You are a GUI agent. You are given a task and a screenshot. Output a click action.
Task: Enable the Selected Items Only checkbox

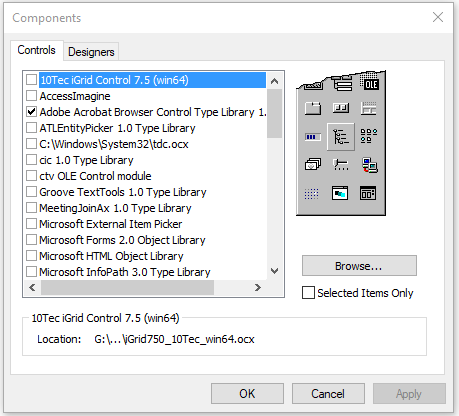(308, 292)
